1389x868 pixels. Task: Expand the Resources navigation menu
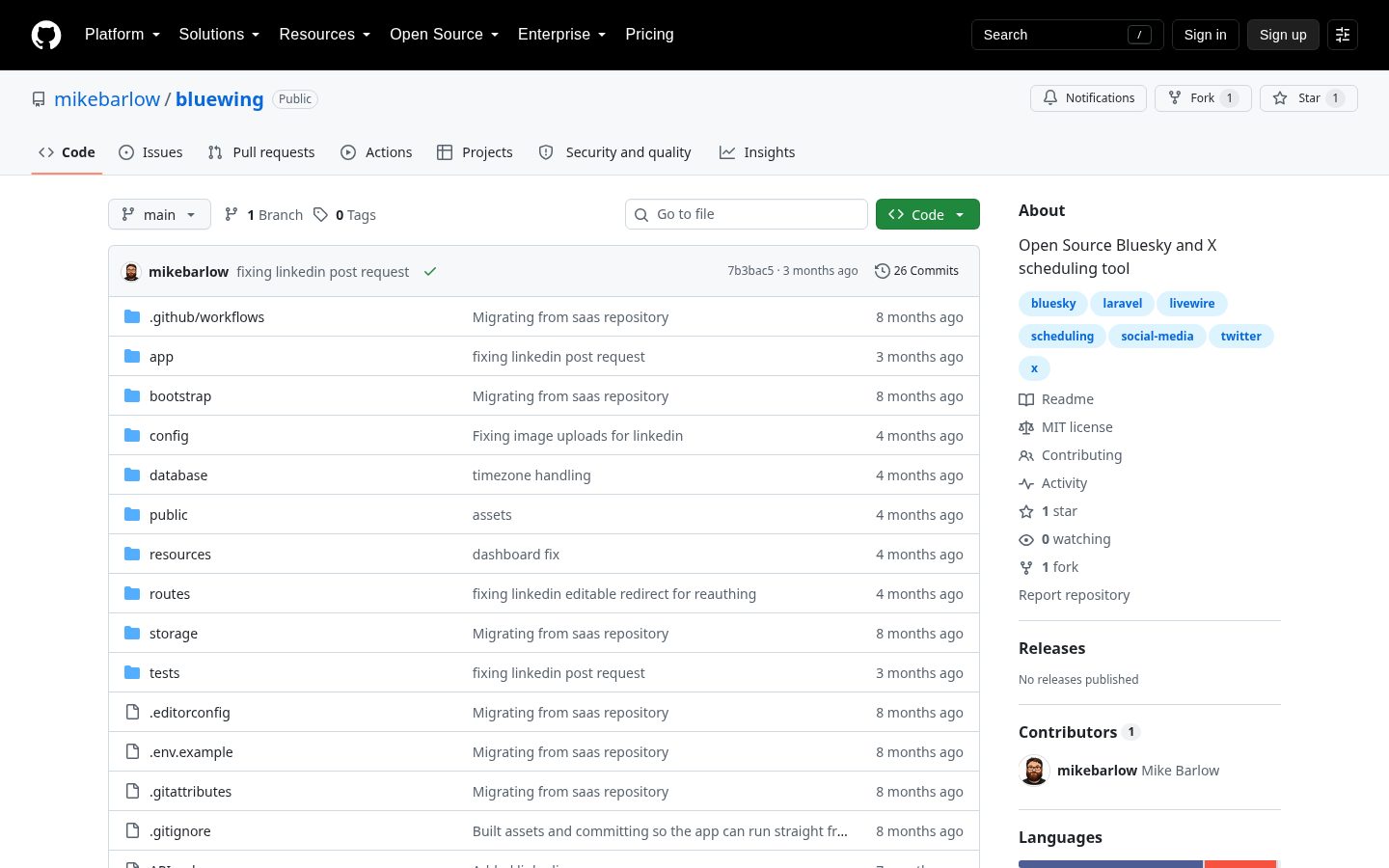pos(325,35)
